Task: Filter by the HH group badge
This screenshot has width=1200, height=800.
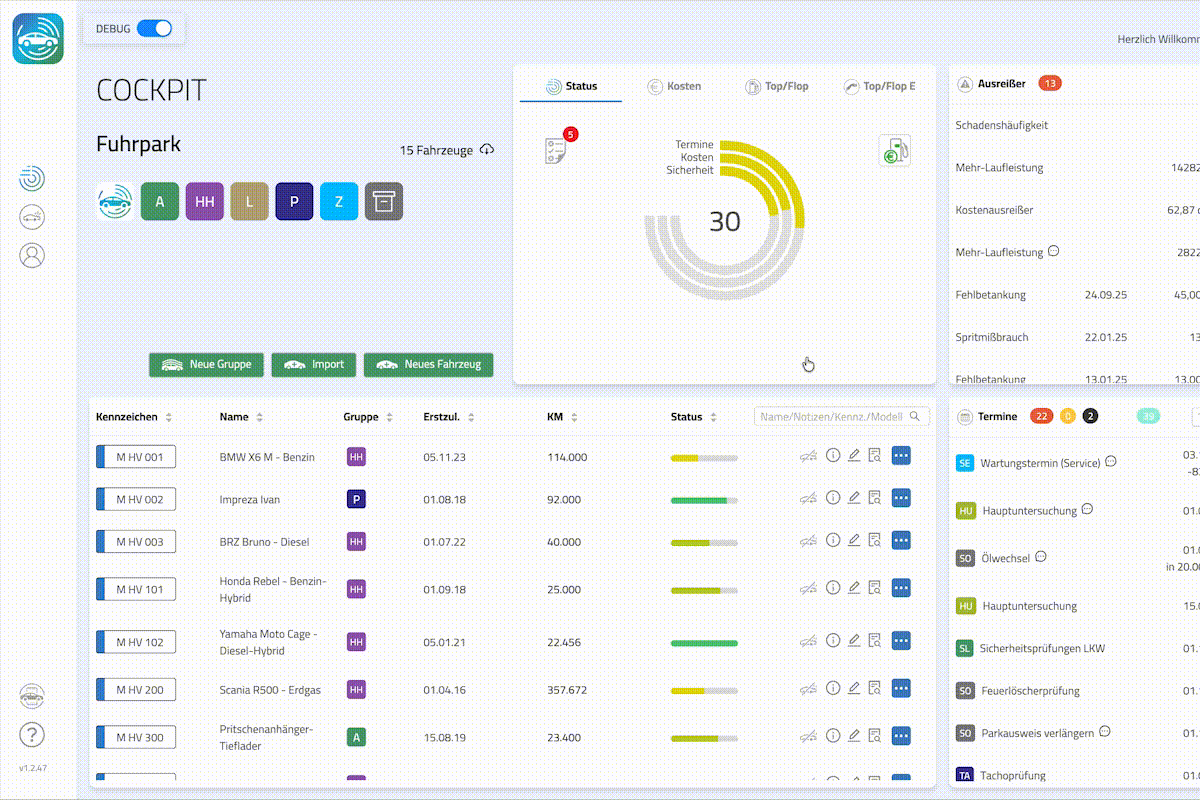Action: (x=205, y=201)
